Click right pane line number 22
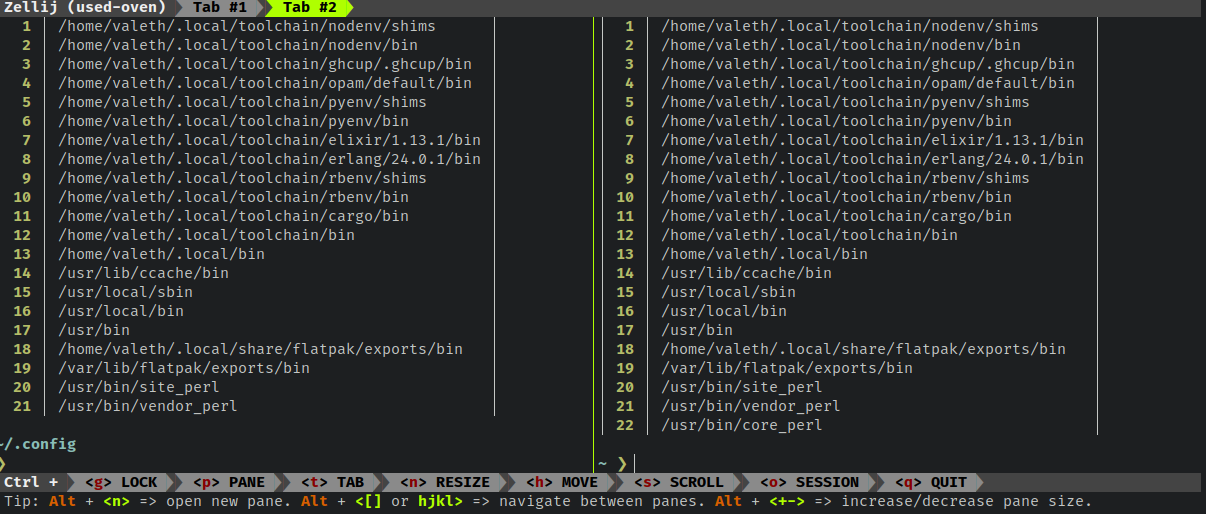Viewport: 1206px width, 514px height. coord(625,425)
